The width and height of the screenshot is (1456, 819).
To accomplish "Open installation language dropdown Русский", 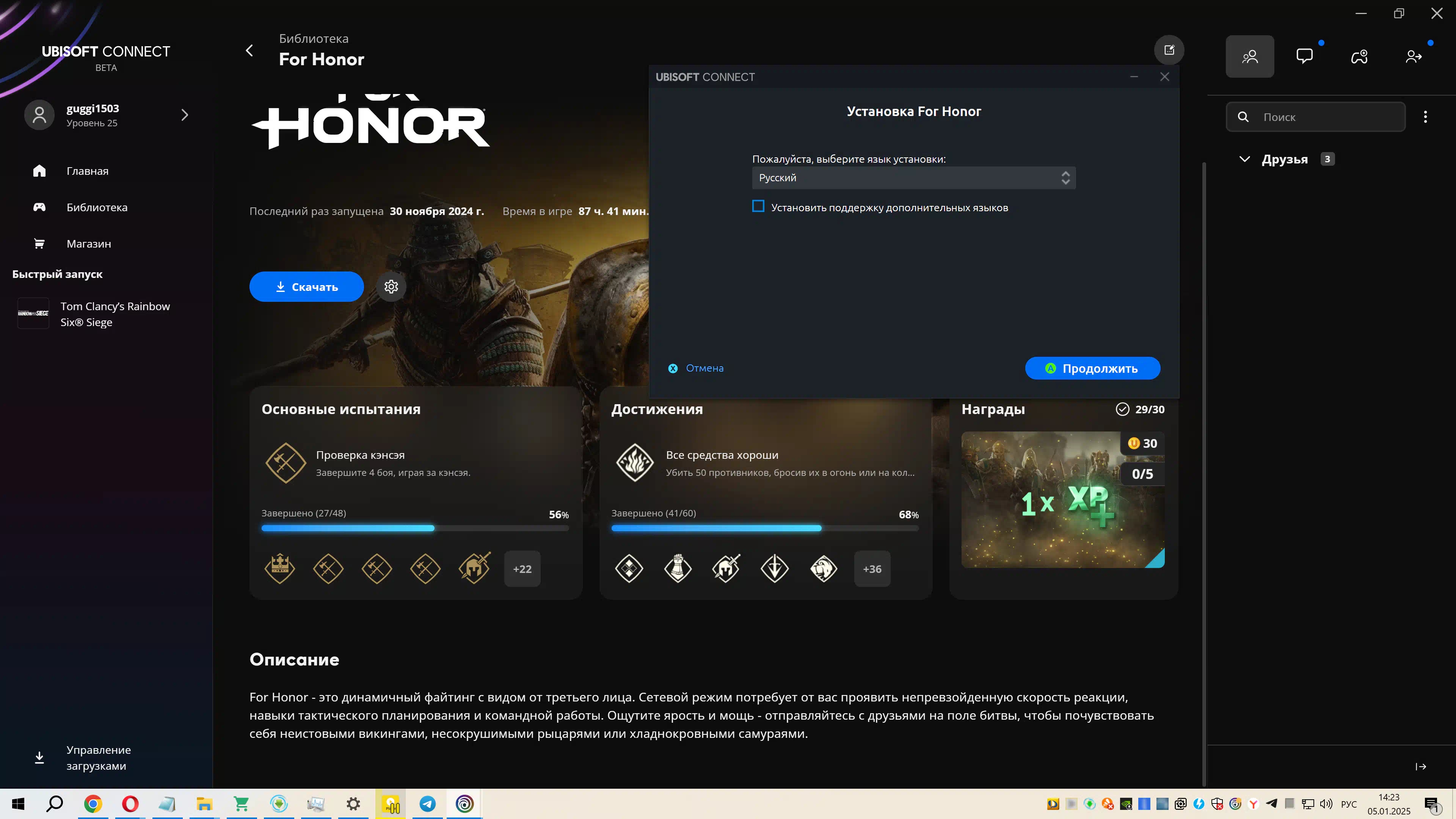I will coord(913,177).
